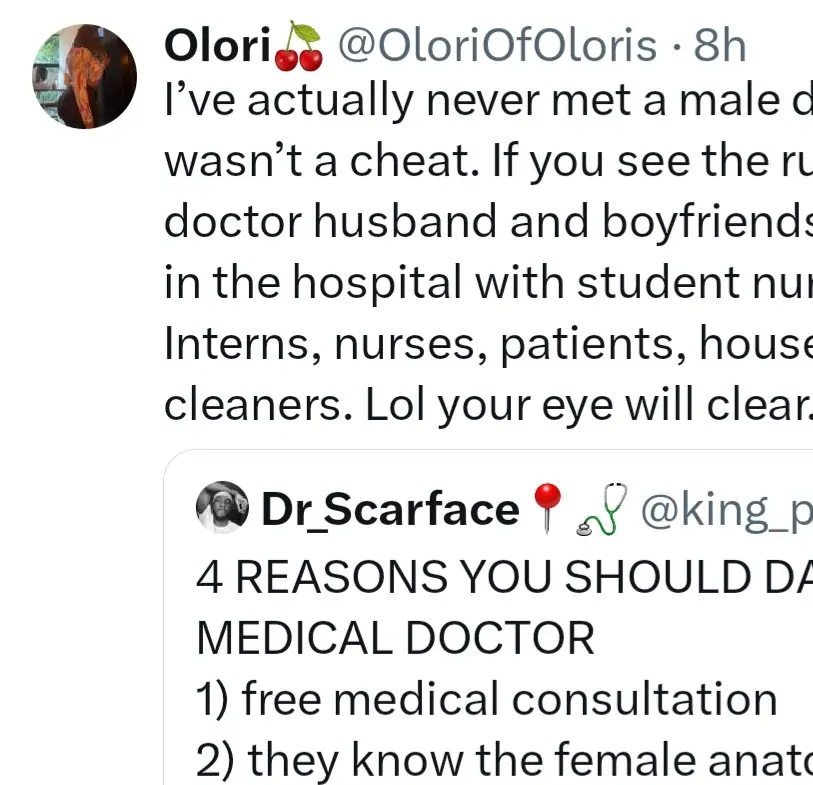Screen dimensions: 813x785
Task: Click the Dr_Scarface display name
Action: click(x=388, y=511)
